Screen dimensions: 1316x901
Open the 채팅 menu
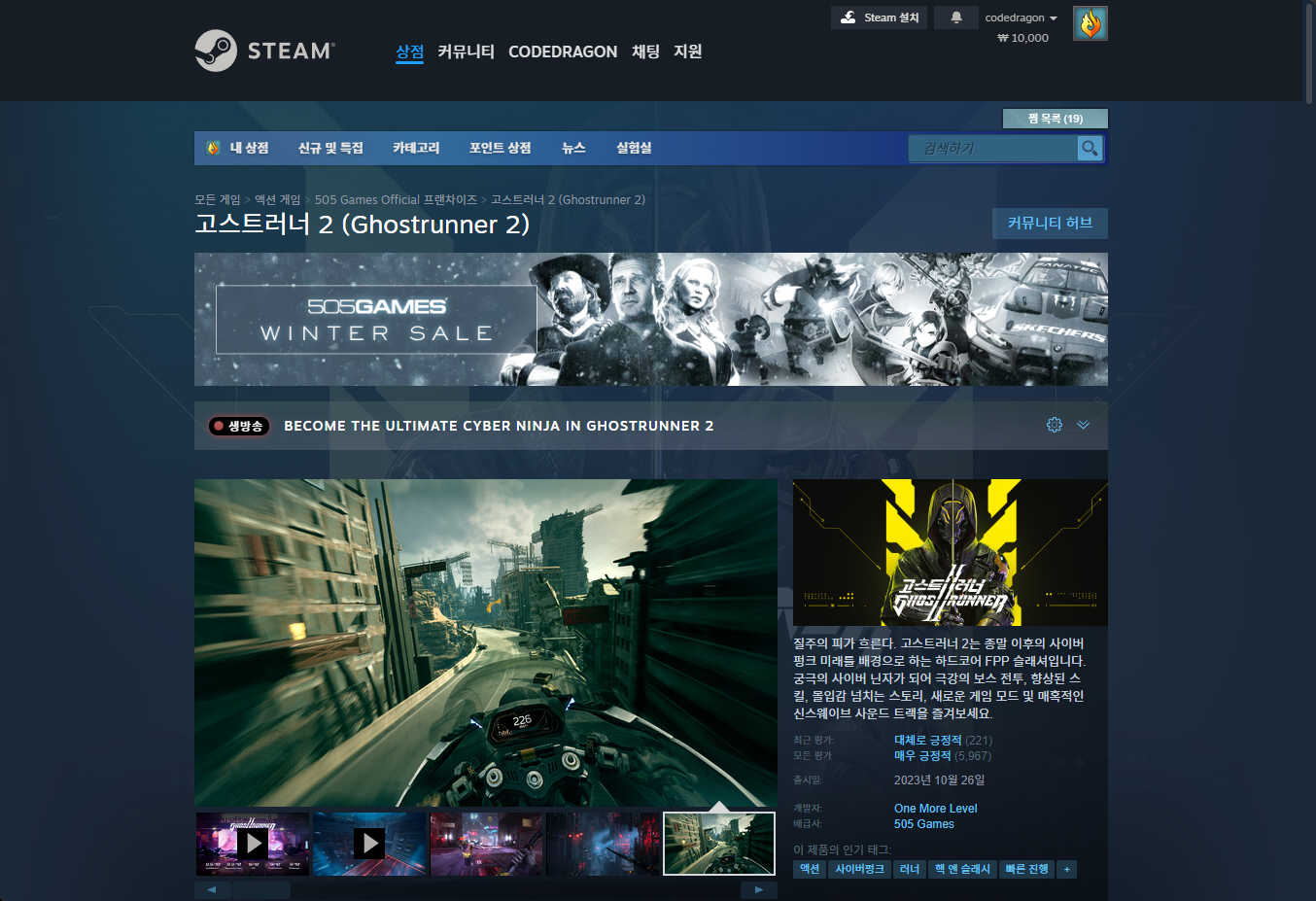[x=645, y=52]
